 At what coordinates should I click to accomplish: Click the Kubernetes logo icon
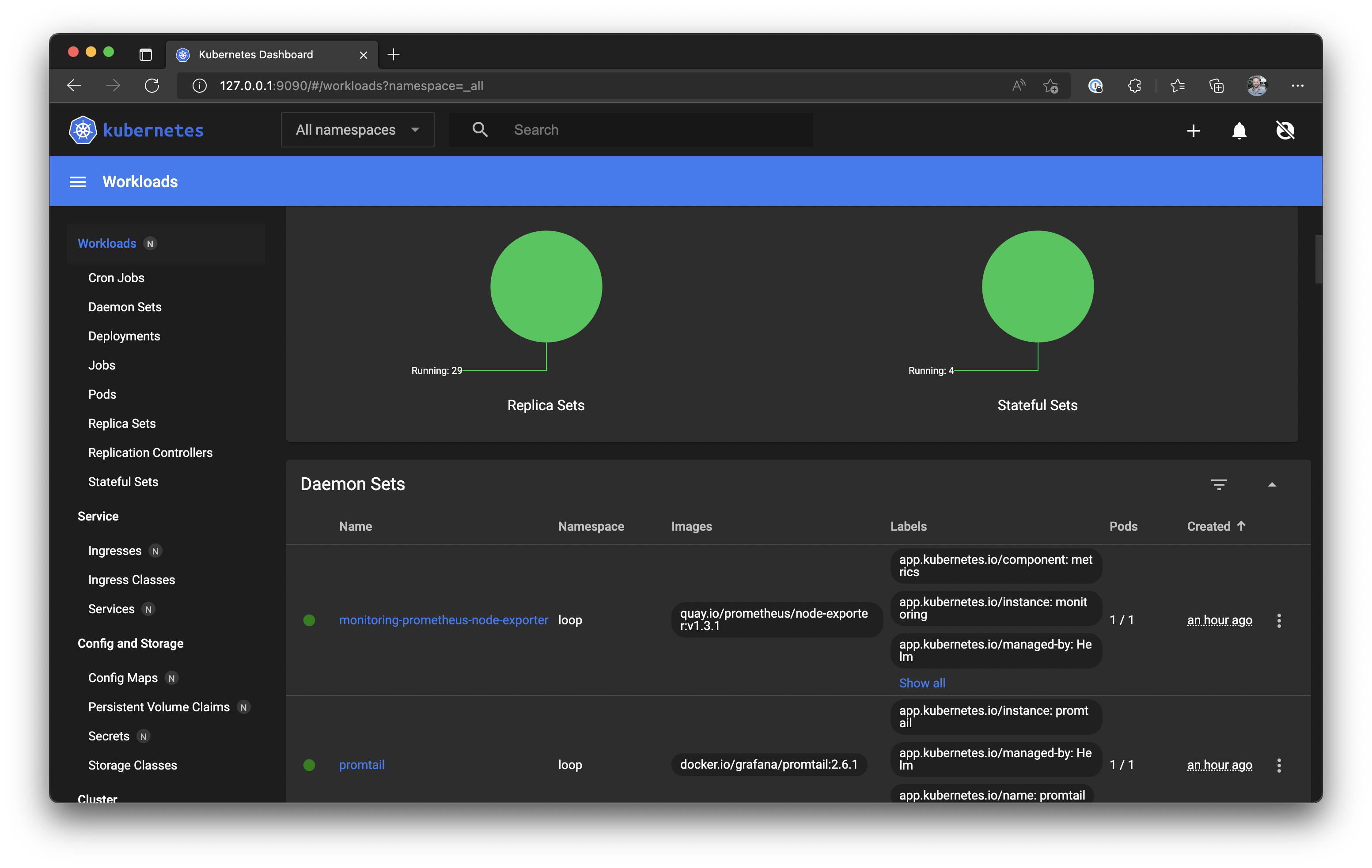click(83, 130)
